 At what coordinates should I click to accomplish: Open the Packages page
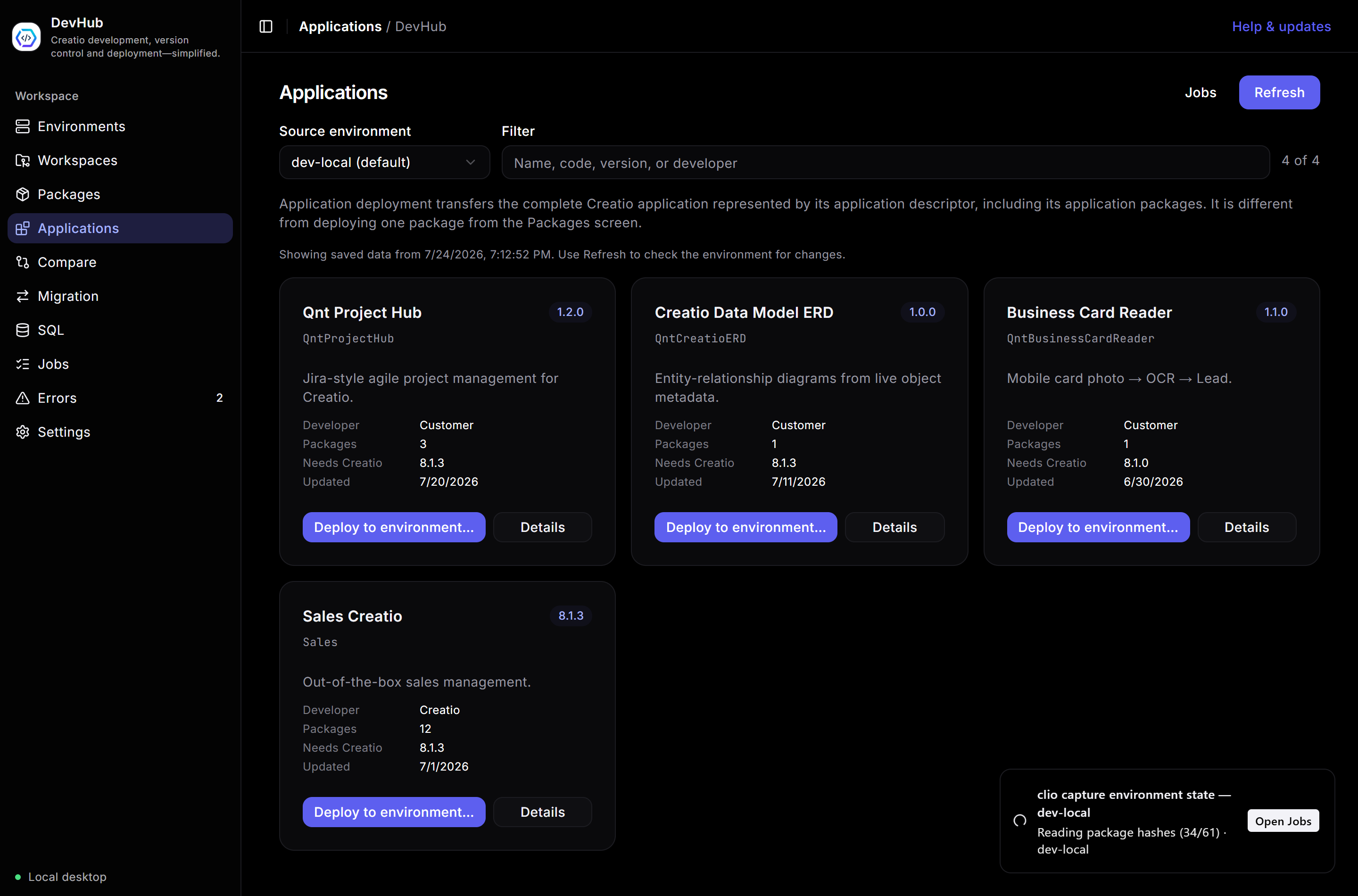point(120,194)
